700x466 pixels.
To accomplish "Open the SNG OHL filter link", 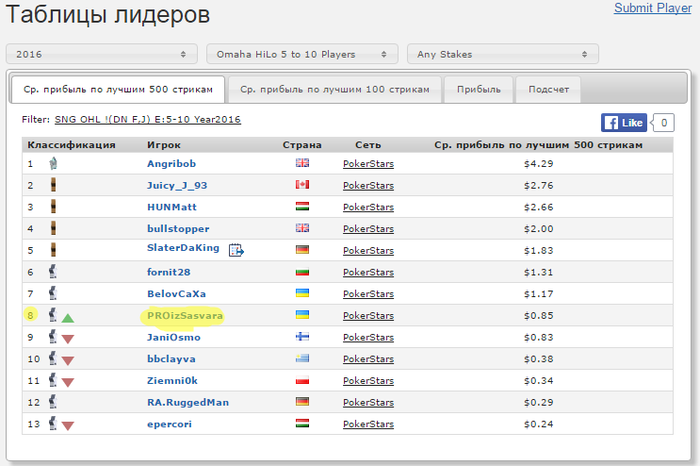I will click(x=148, y=120).
